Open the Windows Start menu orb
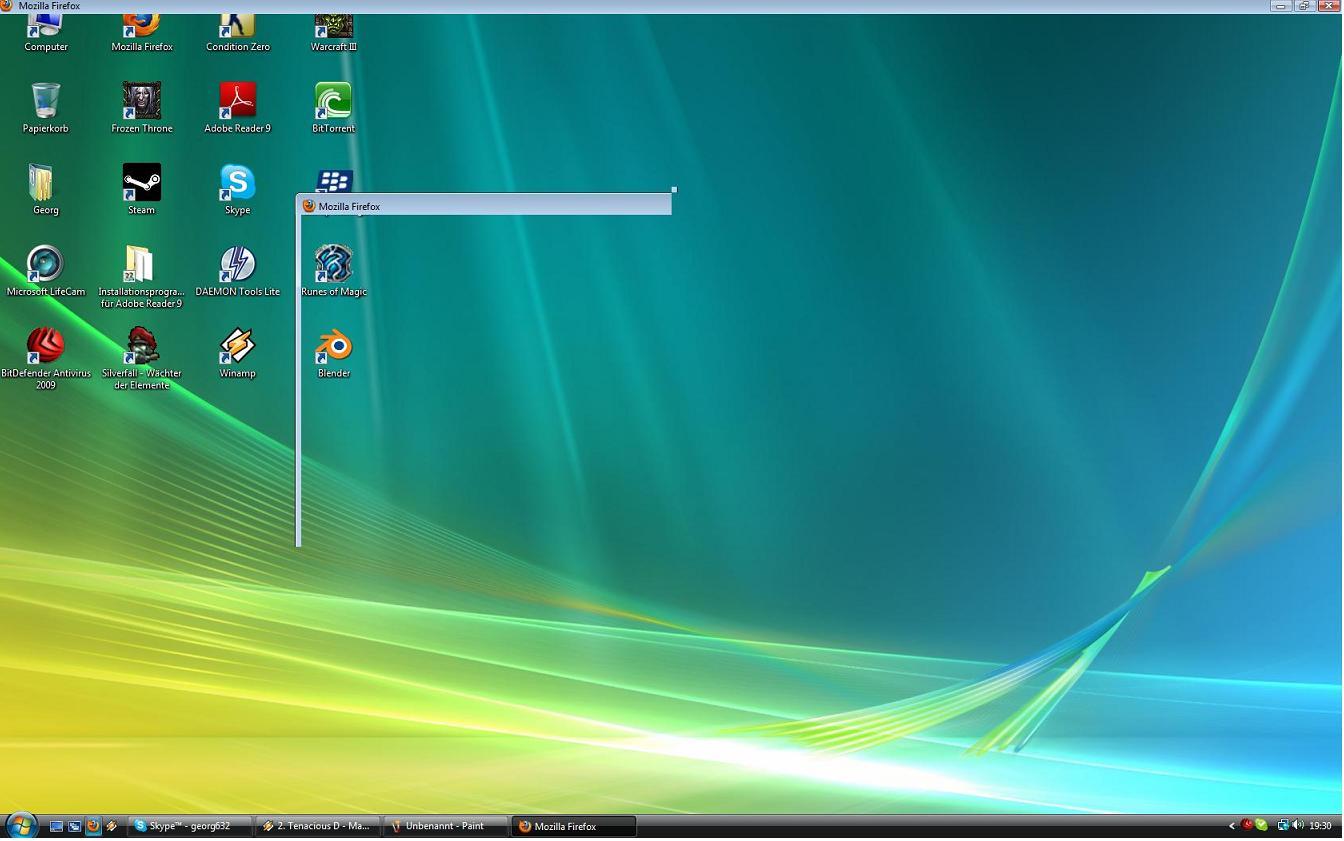 click(21, 825)
